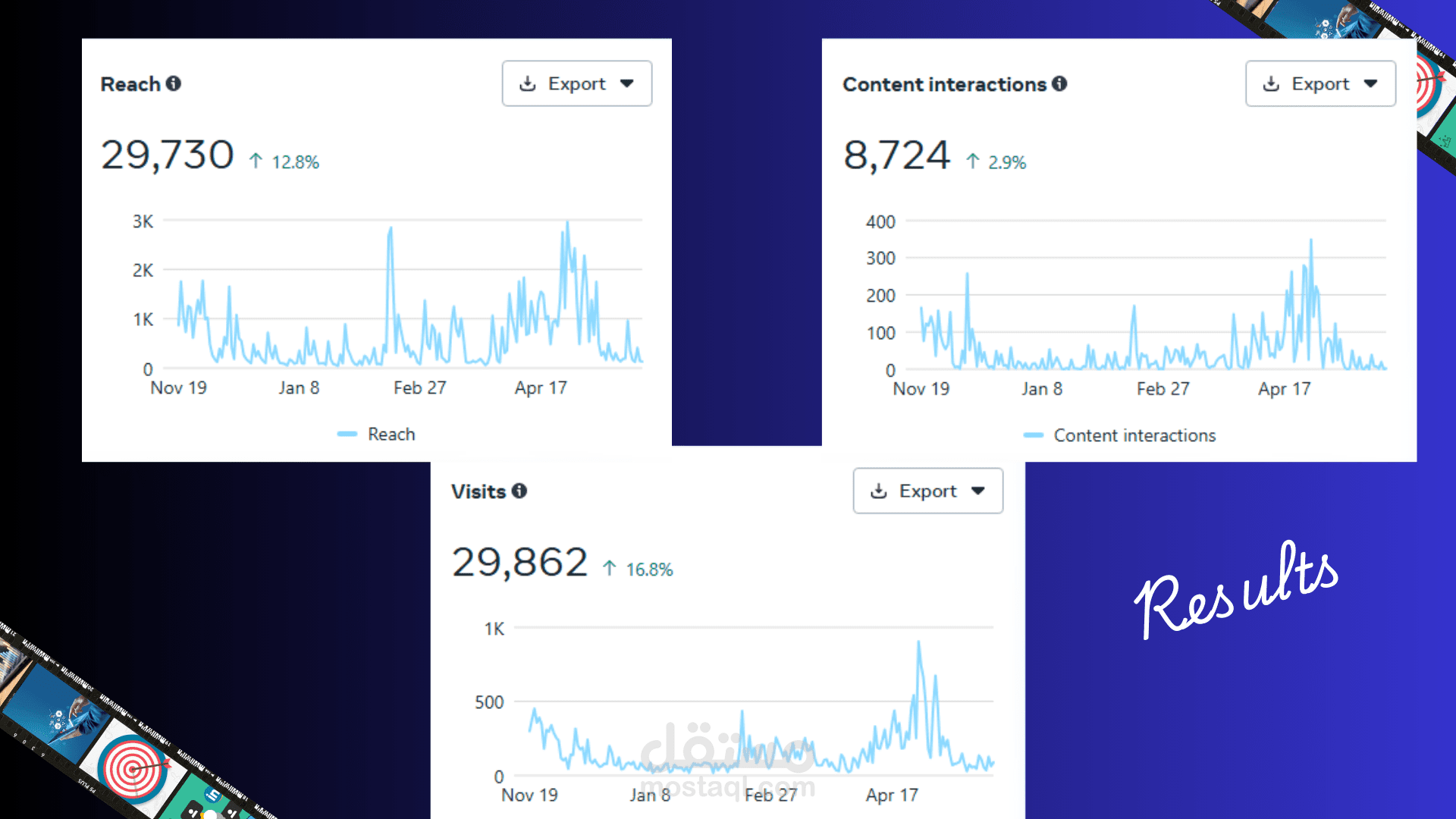Expand Content interactions Export dropdown arrow
Image resolution: width=1456 pixels, height=819 pixels.
(1370, 83)
